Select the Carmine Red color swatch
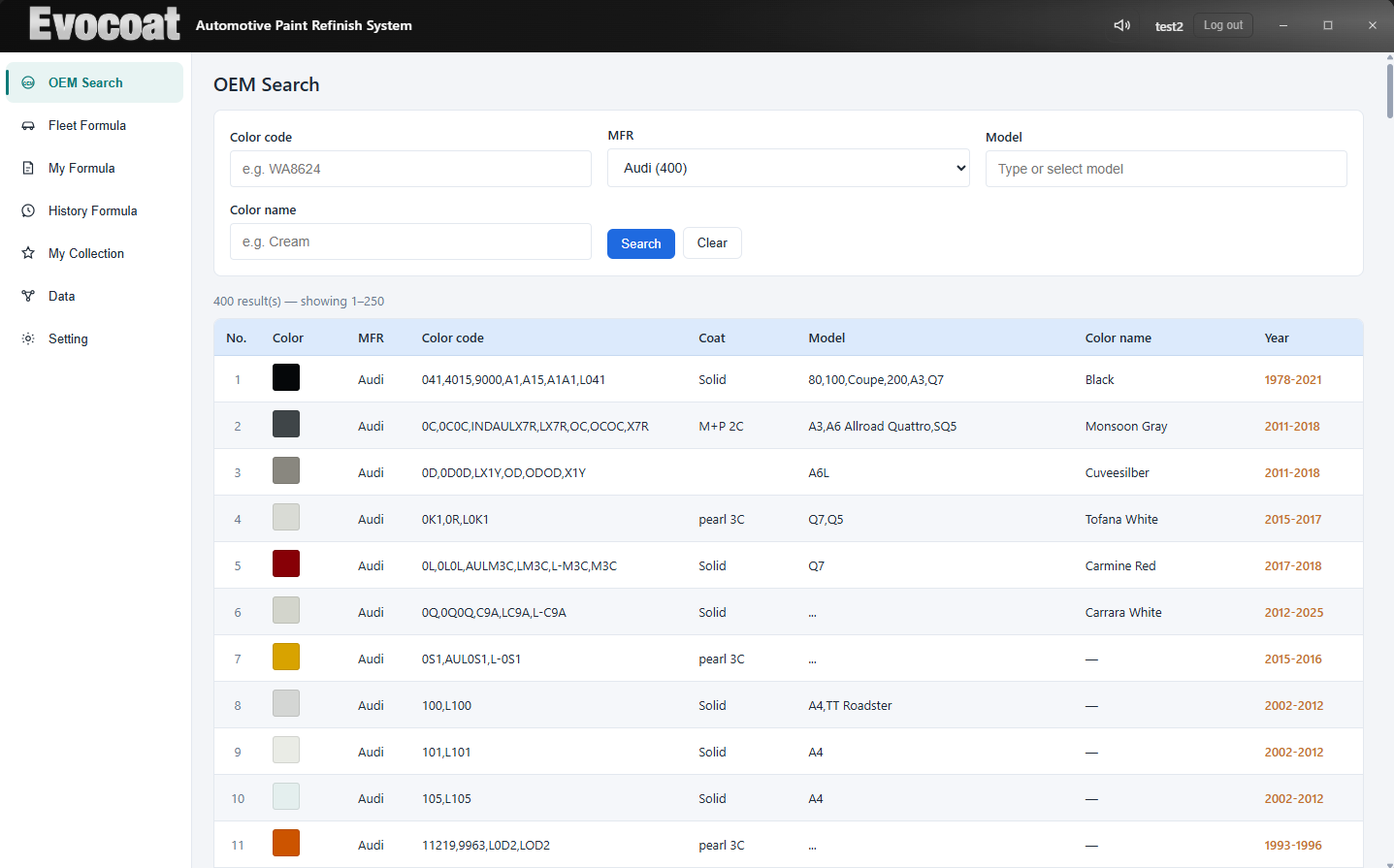1394x868 pixels. (x=286, y=563)
